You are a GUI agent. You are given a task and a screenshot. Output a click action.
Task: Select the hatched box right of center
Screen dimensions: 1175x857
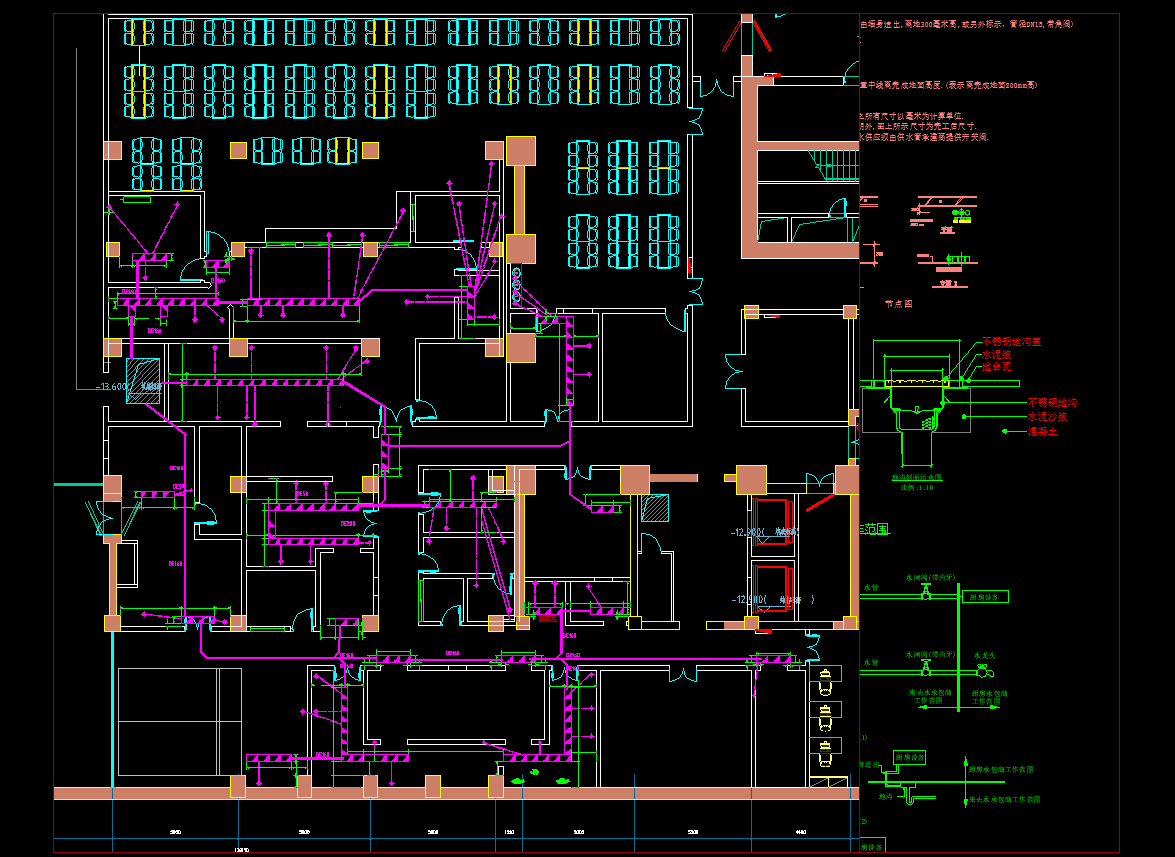(x=655, y=508)
